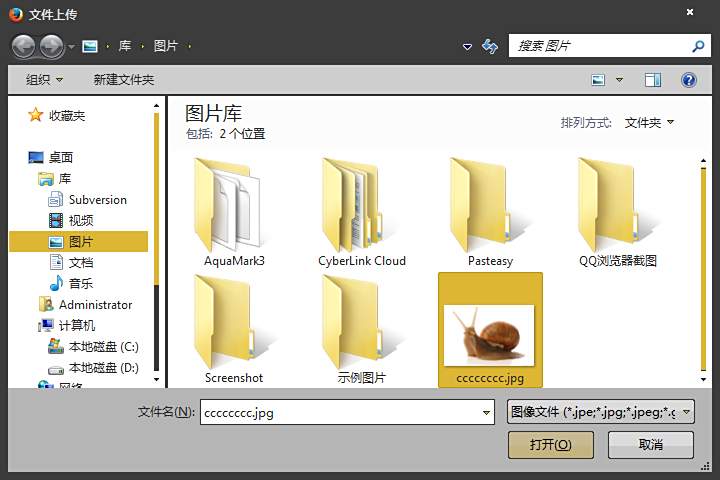Select Administrator in navigation tree

[96, 305]
